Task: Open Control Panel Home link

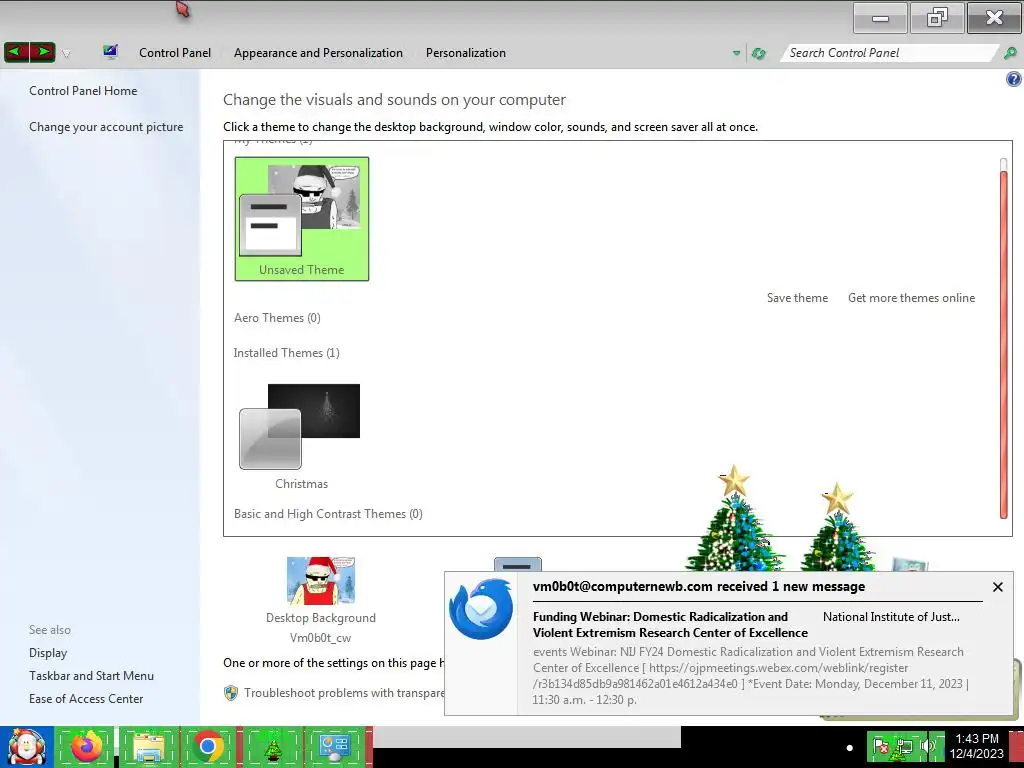Action: pos(83,91)
